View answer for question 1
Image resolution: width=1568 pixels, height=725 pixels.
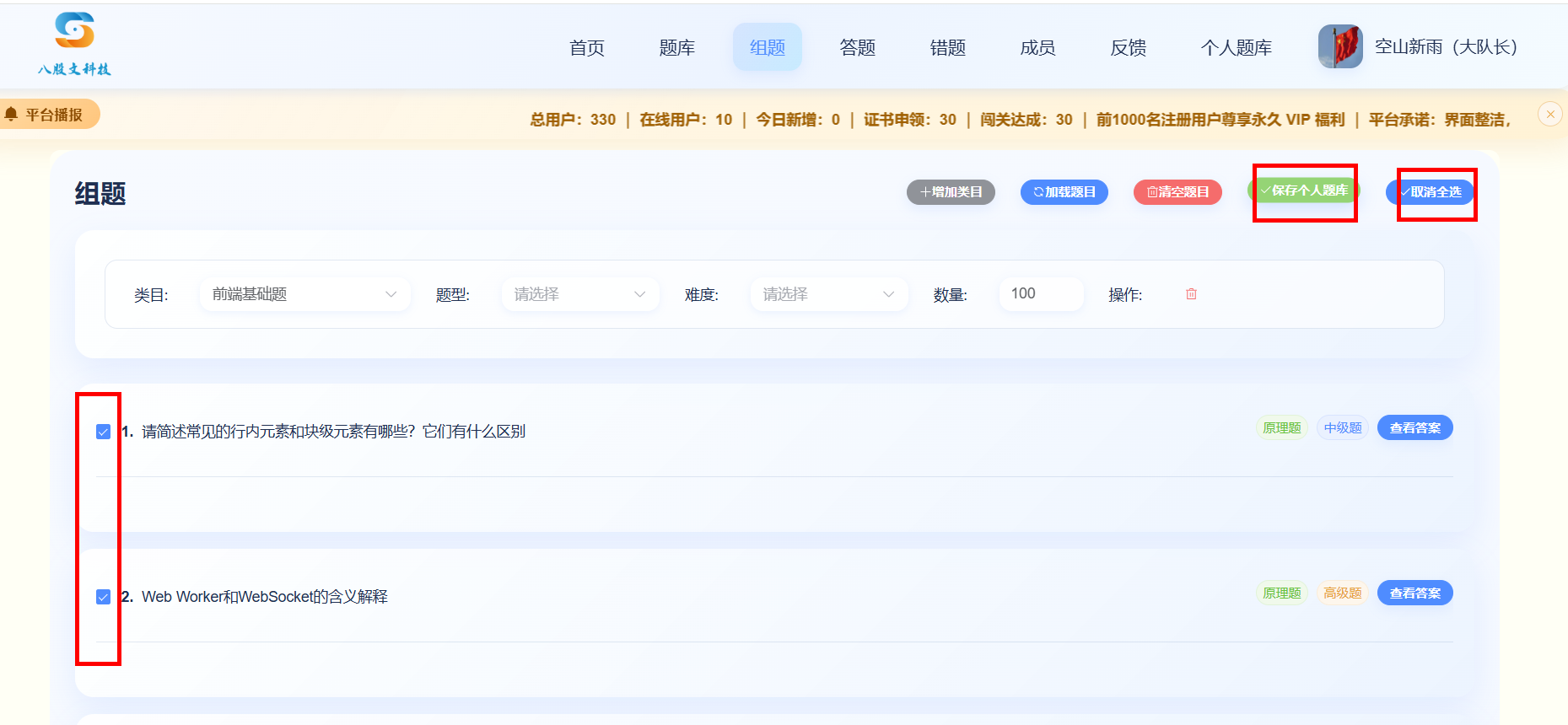click(x=1415, y=428)
